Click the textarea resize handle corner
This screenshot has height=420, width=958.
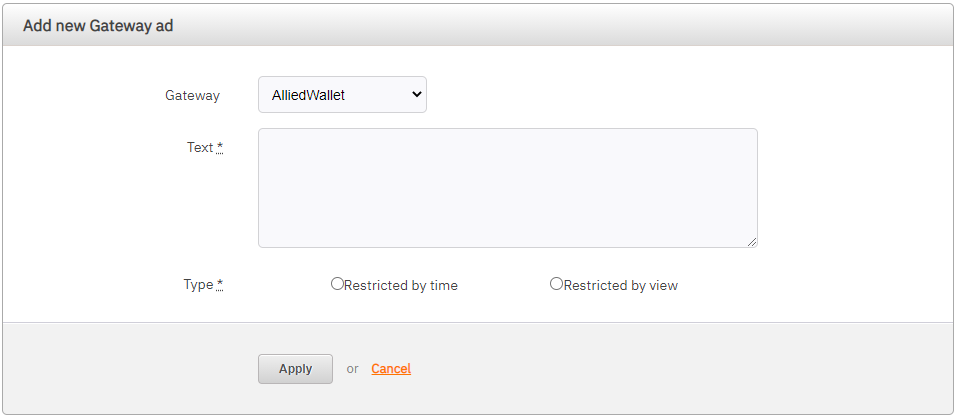pyautogui.click(x=751, y=241)
